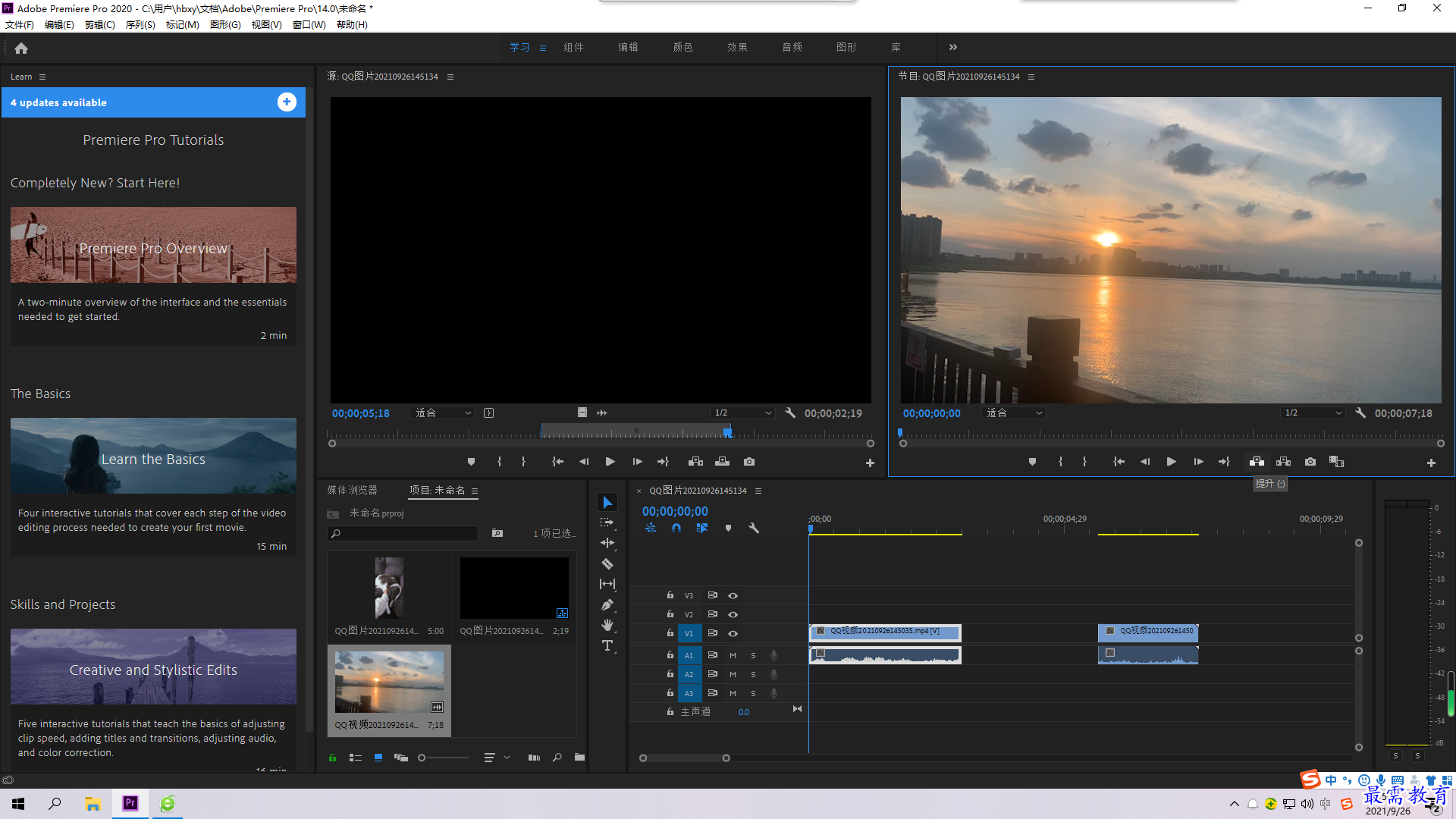Toggle sync lock for A1 track

(x=712, y=655)
